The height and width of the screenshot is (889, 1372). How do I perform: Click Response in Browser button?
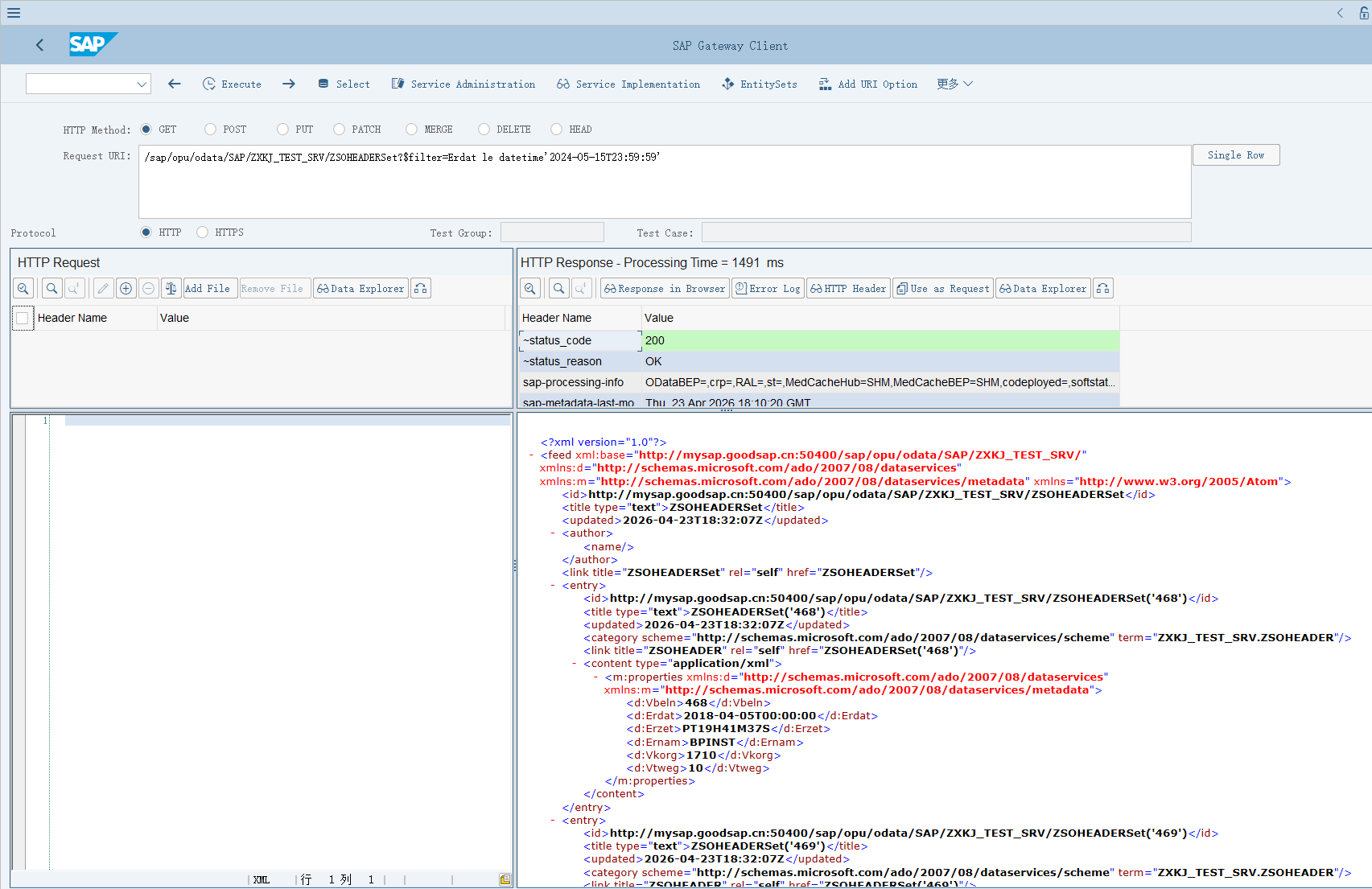[665, 288]
